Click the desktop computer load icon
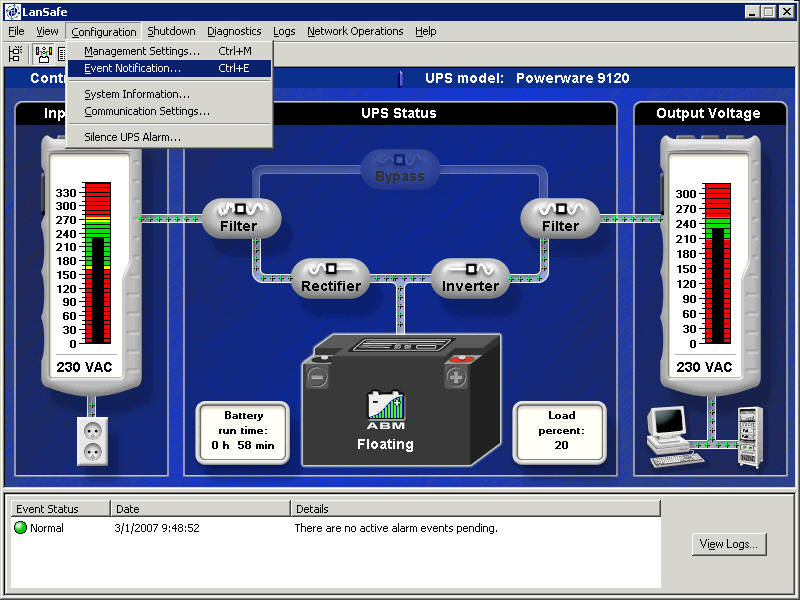The height and width of the screenshot is (600, 800). pos(674,436)
